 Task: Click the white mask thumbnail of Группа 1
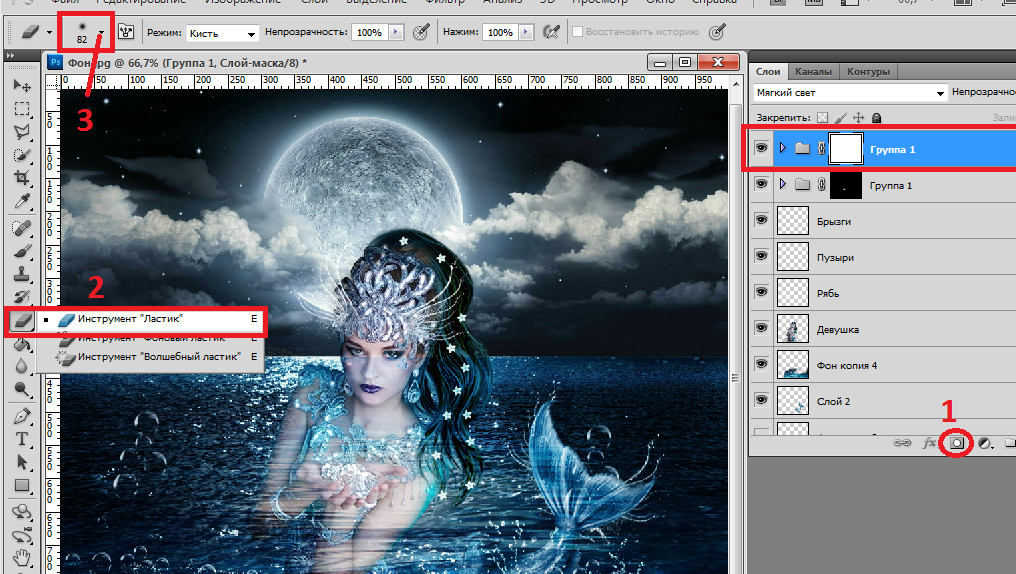846,148
